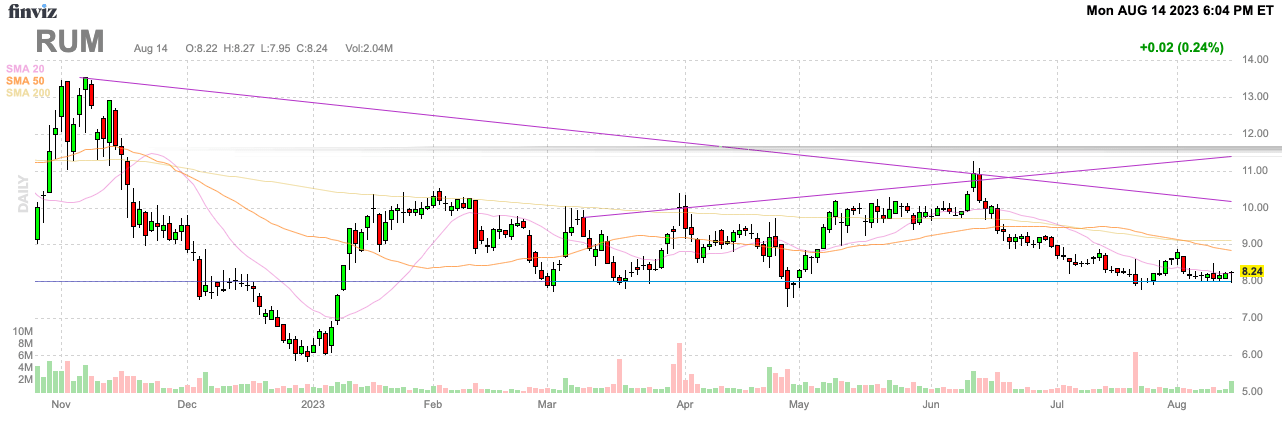Click the May label on time axis
This screenshot has width=1282, height=422.
(x=798, y=405)
